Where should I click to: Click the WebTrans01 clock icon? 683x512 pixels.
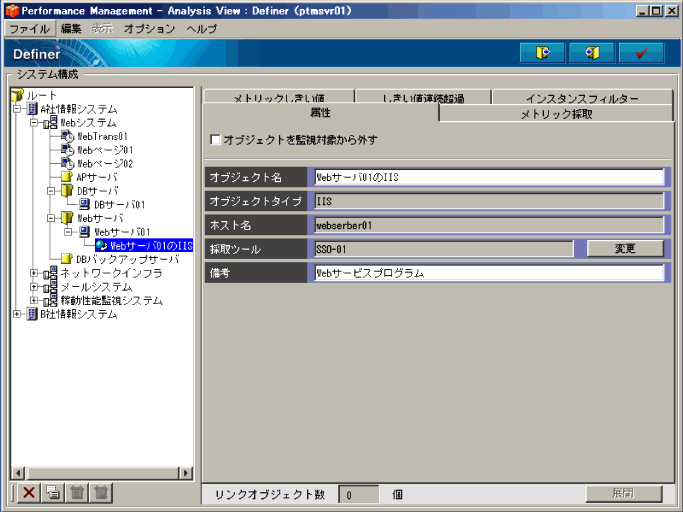coord(67,136)
